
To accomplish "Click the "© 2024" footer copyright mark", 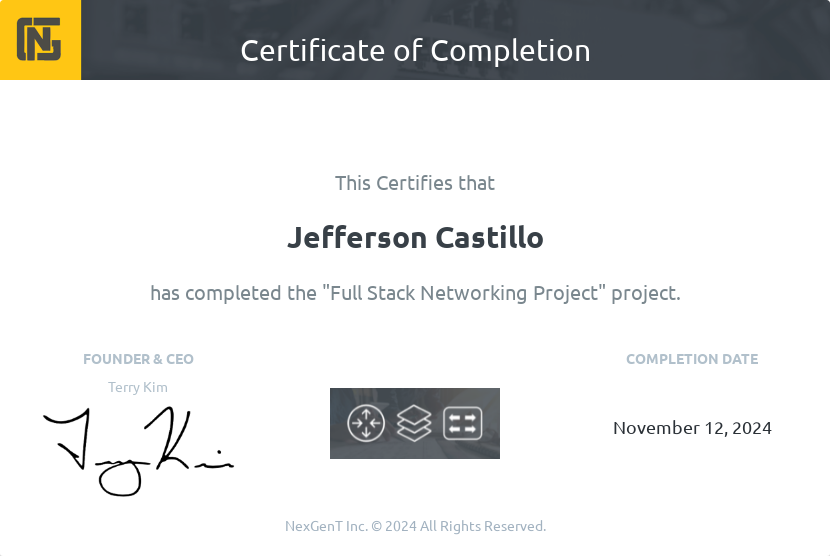I will pos(393,526).
